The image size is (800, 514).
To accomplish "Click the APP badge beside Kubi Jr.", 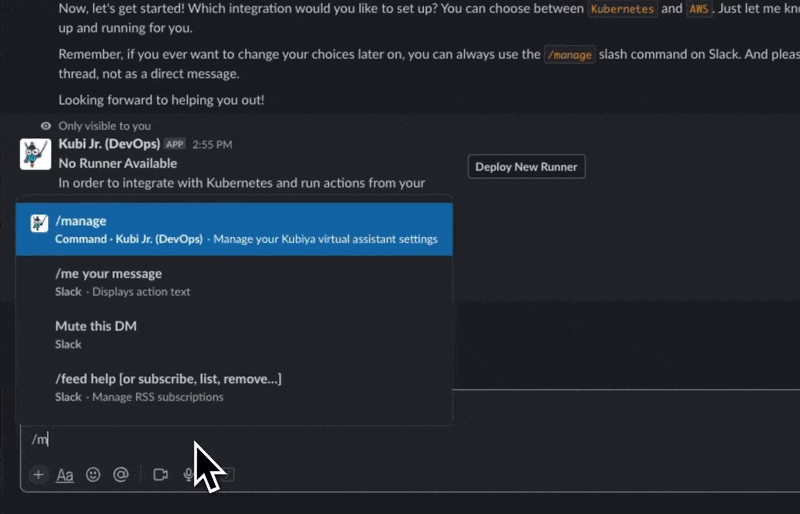I will (175, 144).
